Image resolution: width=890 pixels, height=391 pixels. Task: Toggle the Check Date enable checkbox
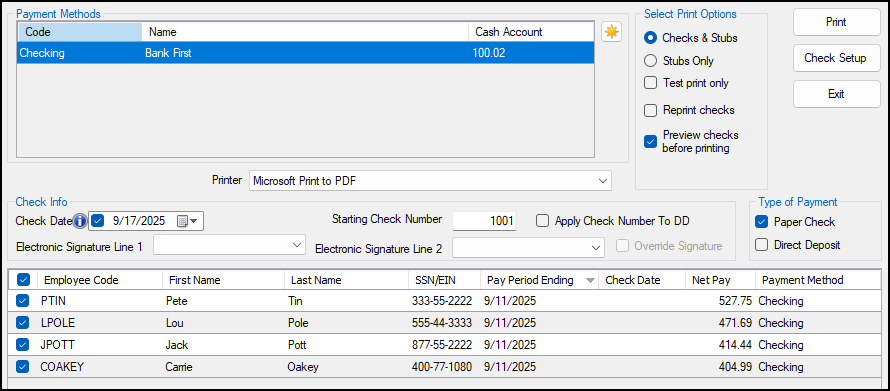click(98, 221)
